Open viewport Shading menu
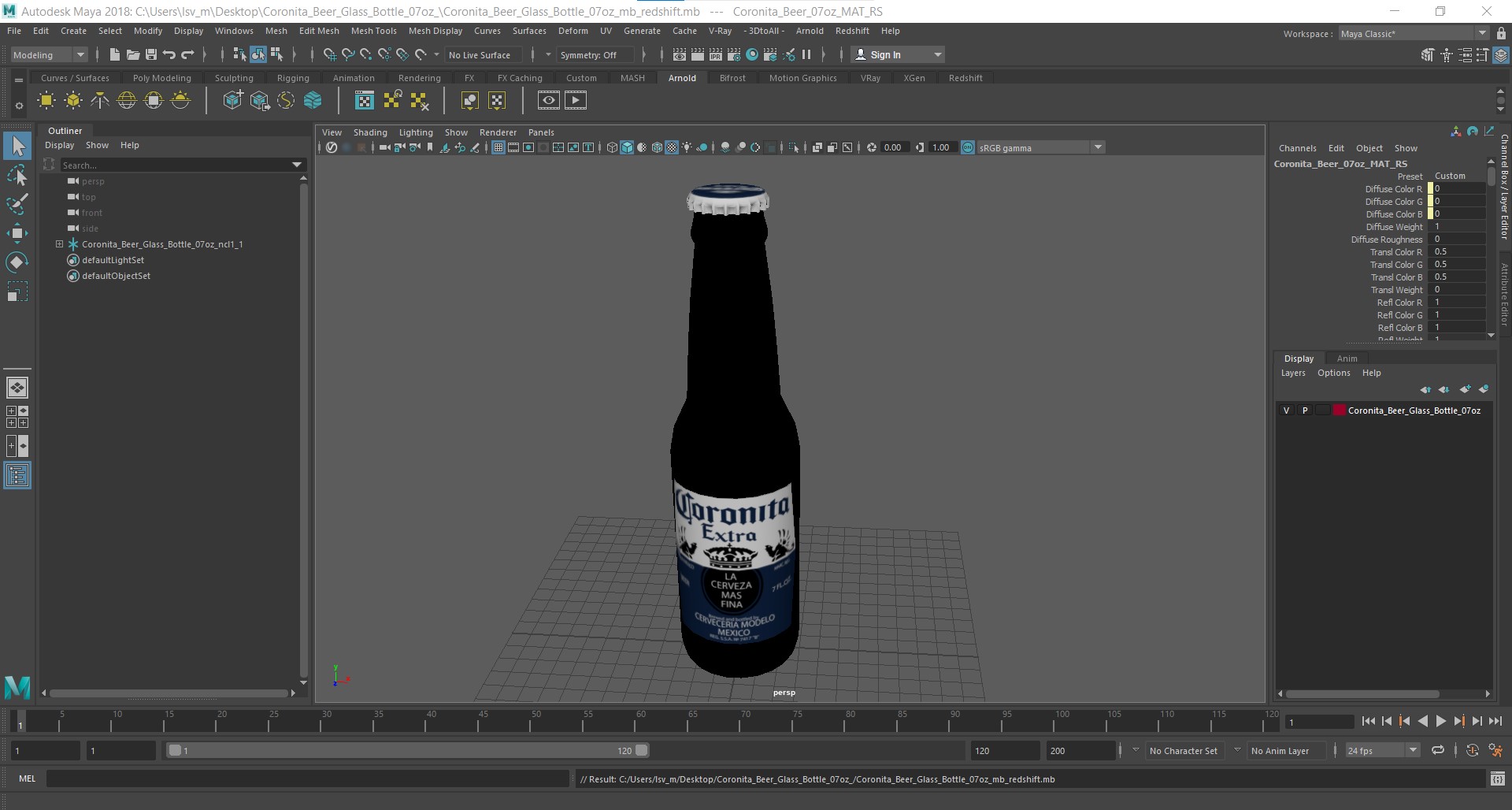The width and height of the screenshot is (1512, 810). [370, 132]
